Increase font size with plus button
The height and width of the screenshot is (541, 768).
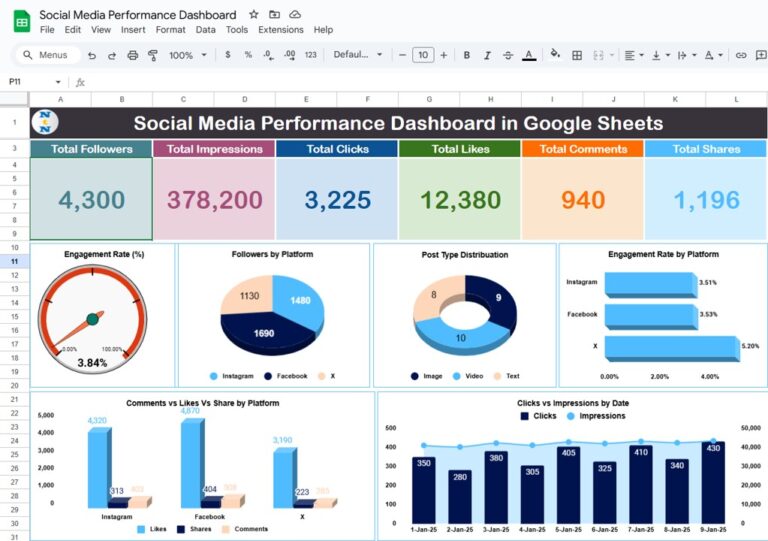tap(444, 55)
